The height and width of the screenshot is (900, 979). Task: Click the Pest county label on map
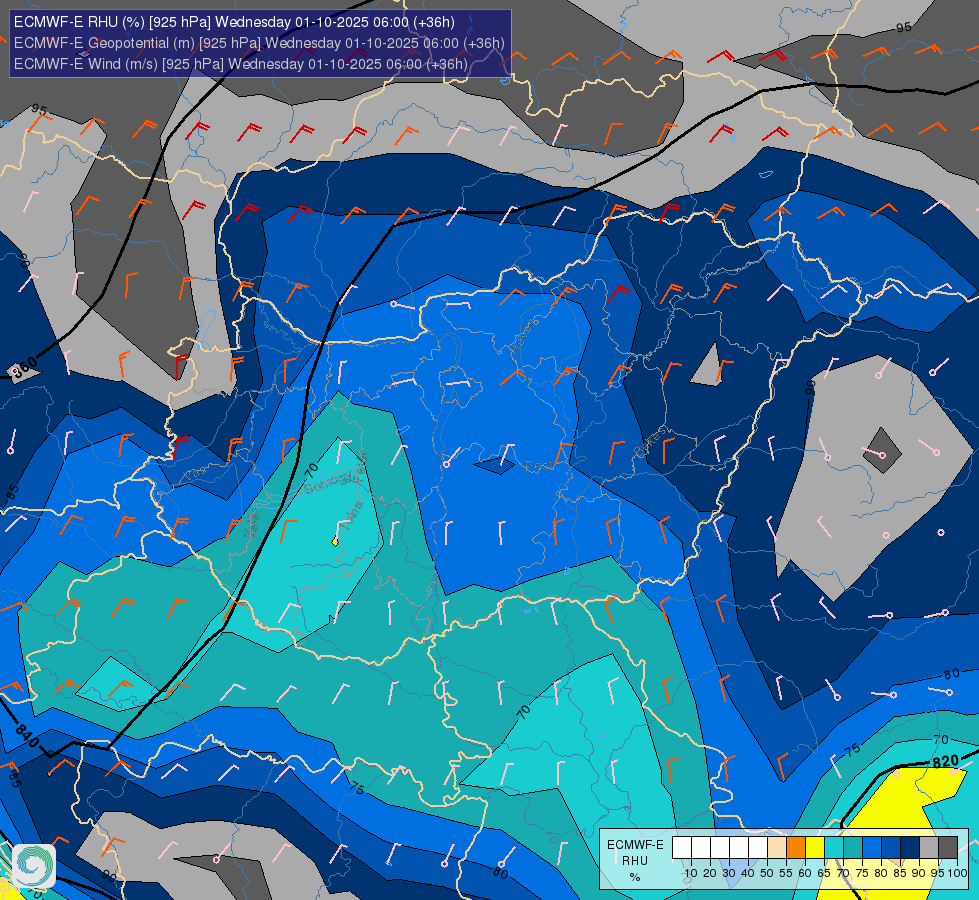(538, 465)
